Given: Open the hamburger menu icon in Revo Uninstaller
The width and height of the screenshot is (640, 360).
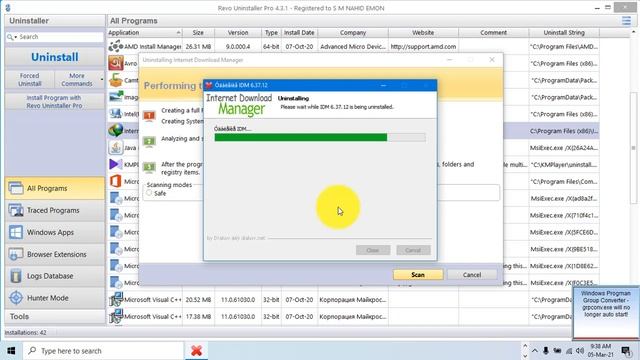Looking at the screenshot, I should 626,21.
